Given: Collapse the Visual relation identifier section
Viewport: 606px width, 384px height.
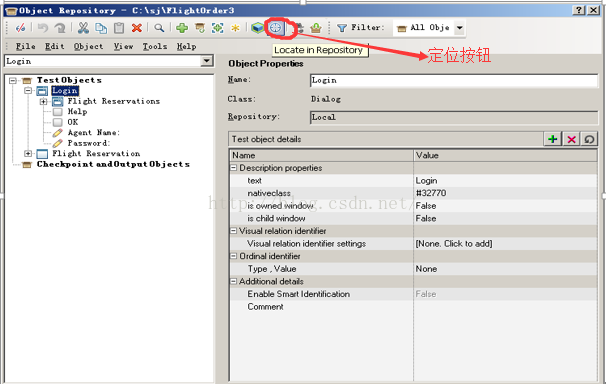Looking at the screenshot, I should click(233, 231).
